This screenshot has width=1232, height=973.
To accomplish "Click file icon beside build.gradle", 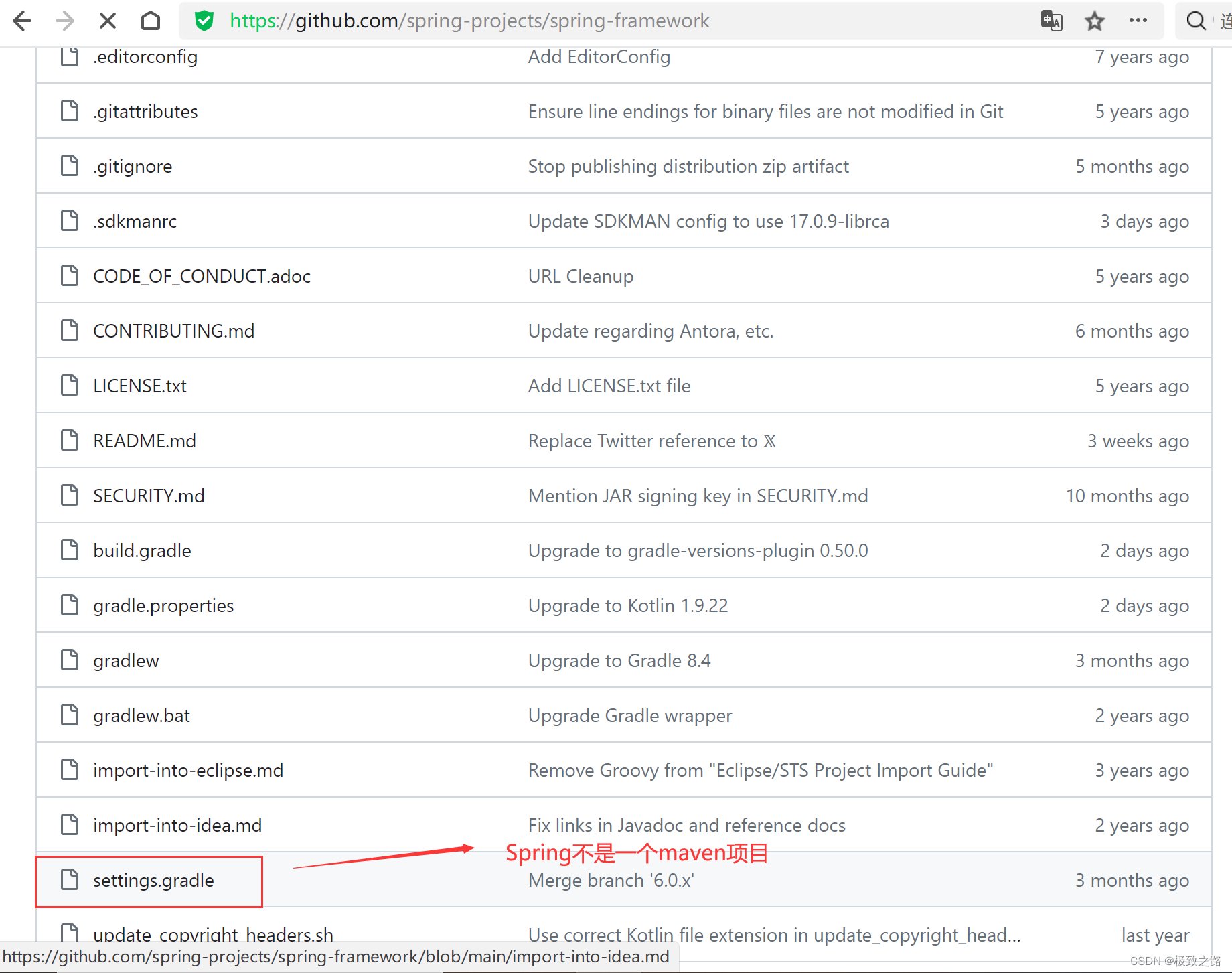I will pyautogui.click(x=70, y=550).
